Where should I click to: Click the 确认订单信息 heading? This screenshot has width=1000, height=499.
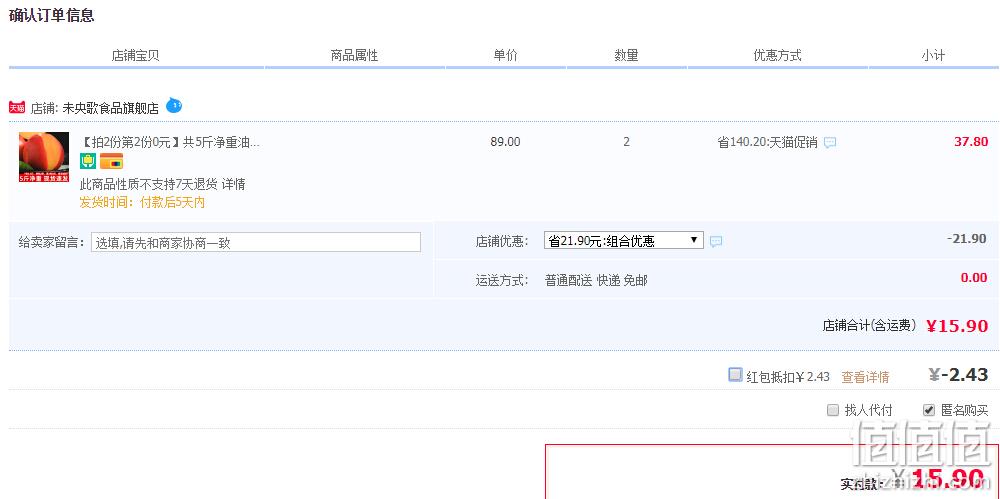pos(52,16)
